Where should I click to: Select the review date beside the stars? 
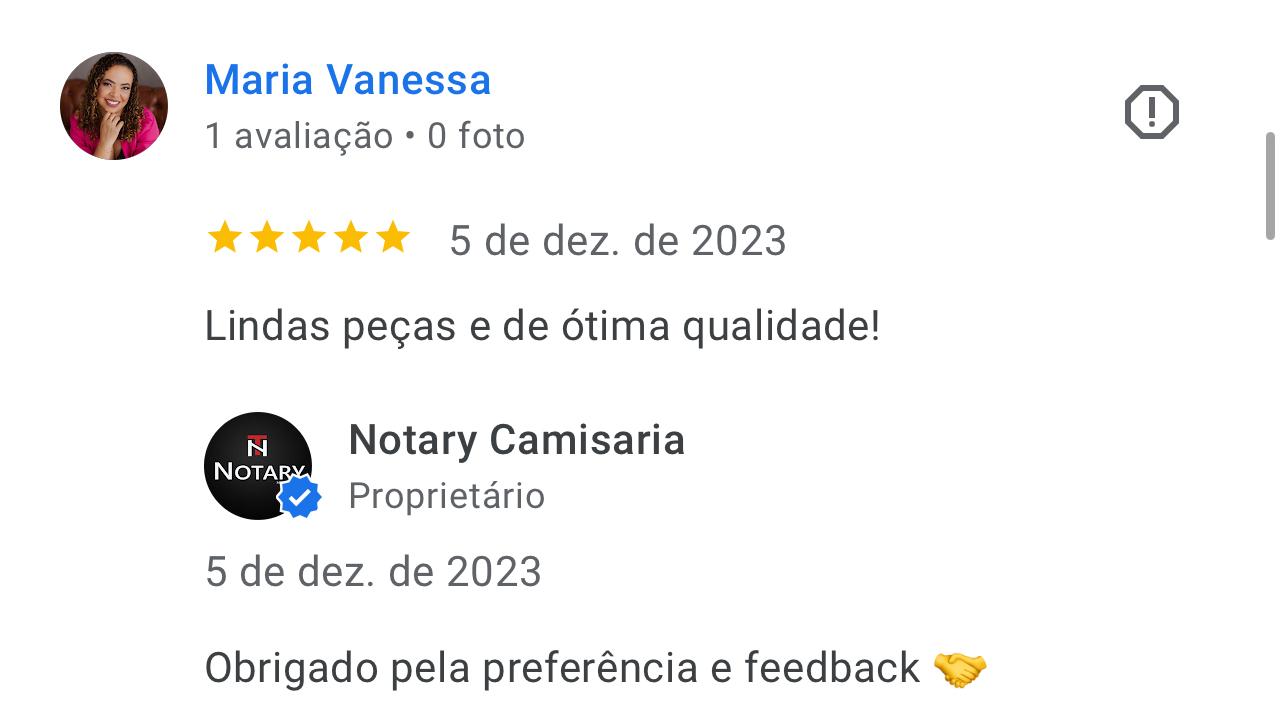click(x=618, y=241)
